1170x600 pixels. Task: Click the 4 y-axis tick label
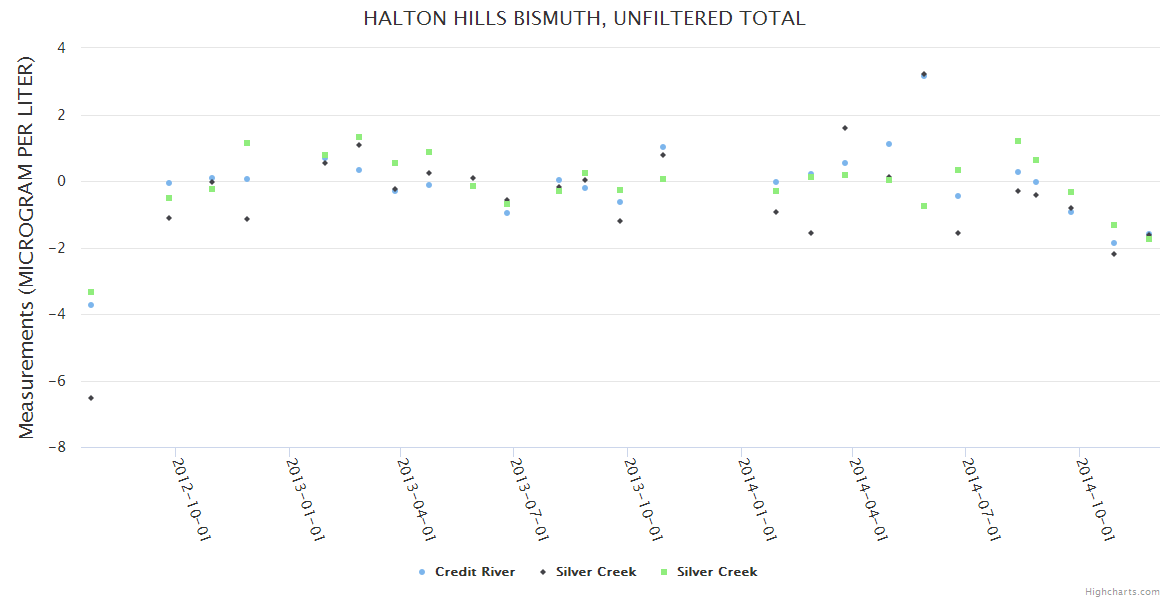click(x=62, y=47)
